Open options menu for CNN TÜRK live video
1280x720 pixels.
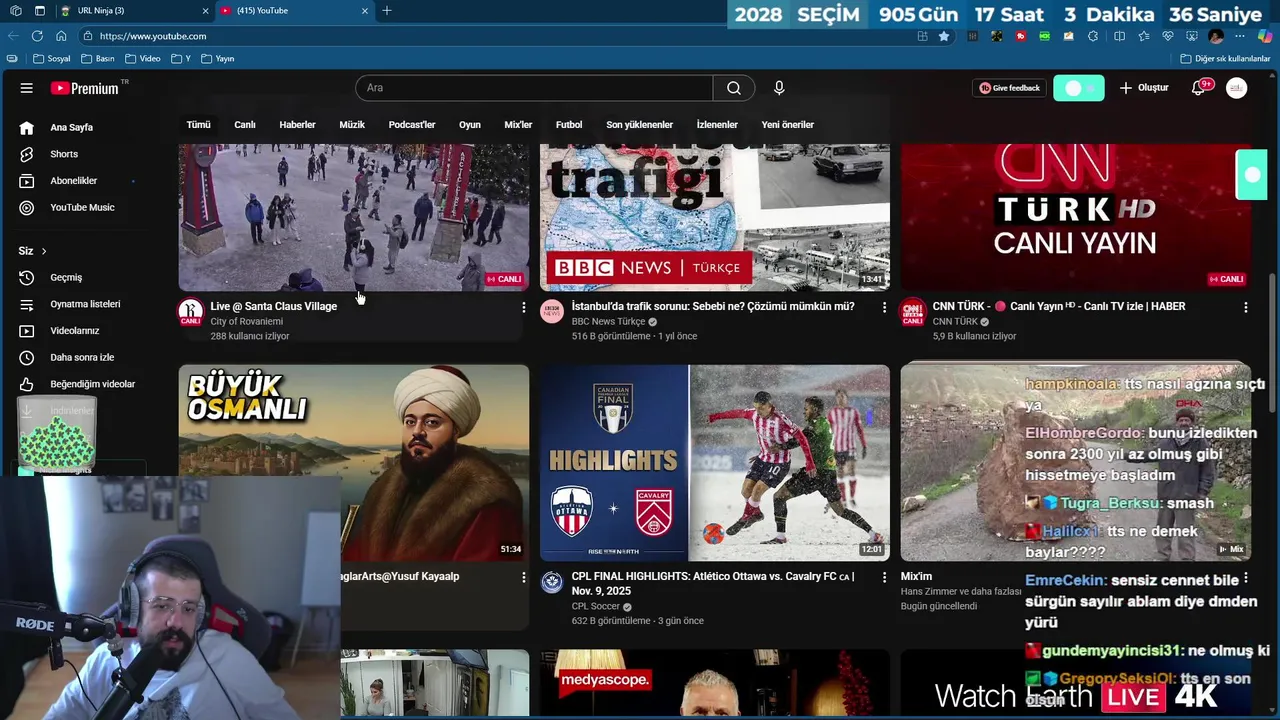pos(1245,308)
